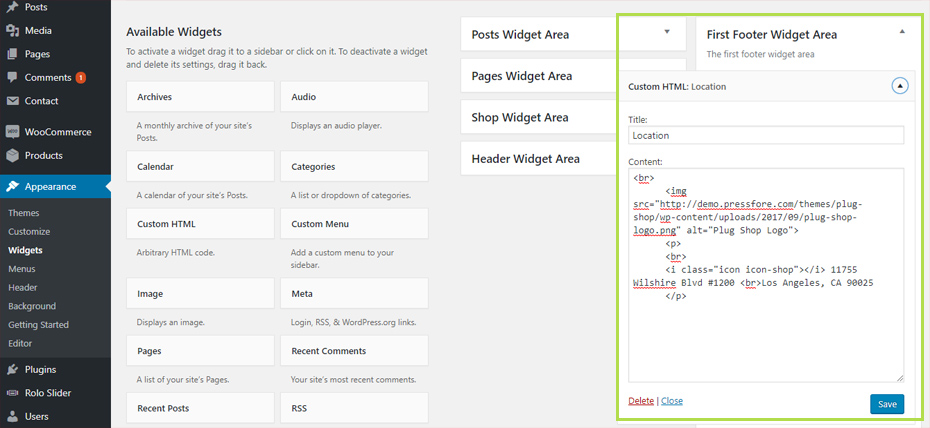Click the Posts pin icon in sidebar
Viewport: 930px width, 428px height.
(x=12, y=7)
